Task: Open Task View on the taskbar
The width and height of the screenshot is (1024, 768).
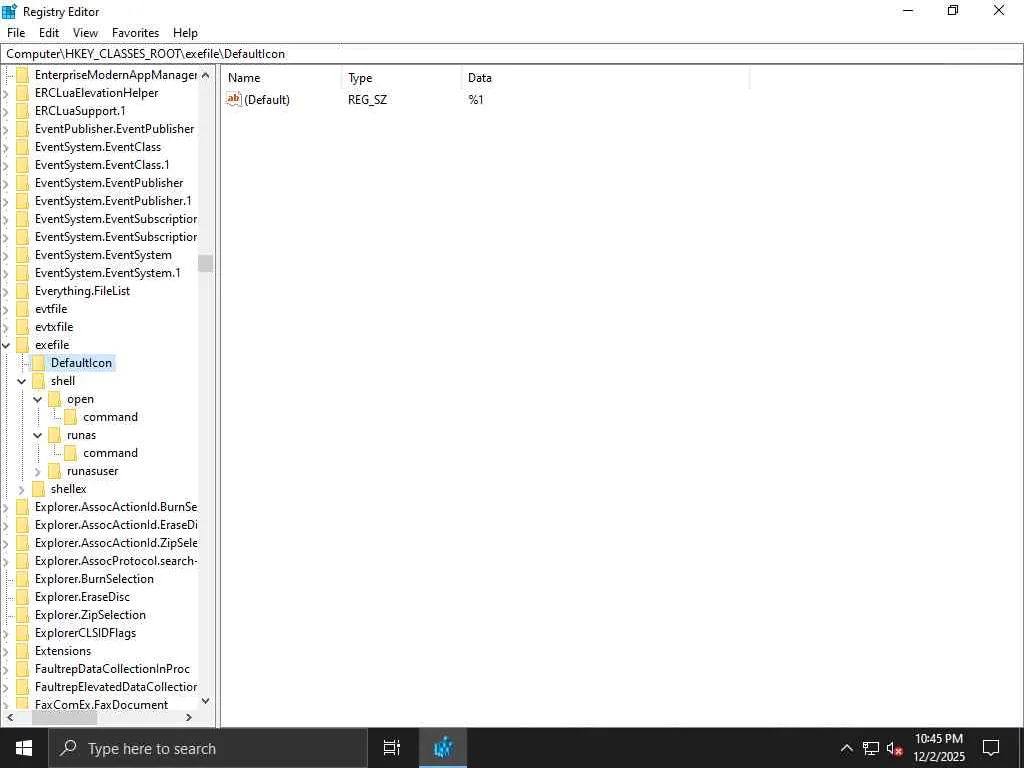Action: tap(392, 748)
